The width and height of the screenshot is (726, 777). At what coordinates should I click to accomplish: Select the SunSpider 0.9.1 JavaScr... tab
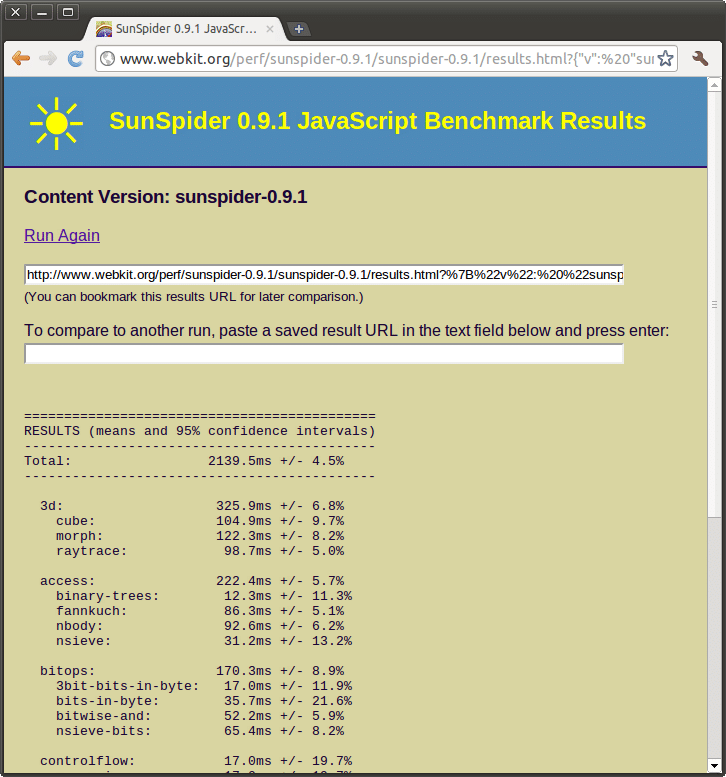pyautogui.click(x=185, y=29)
